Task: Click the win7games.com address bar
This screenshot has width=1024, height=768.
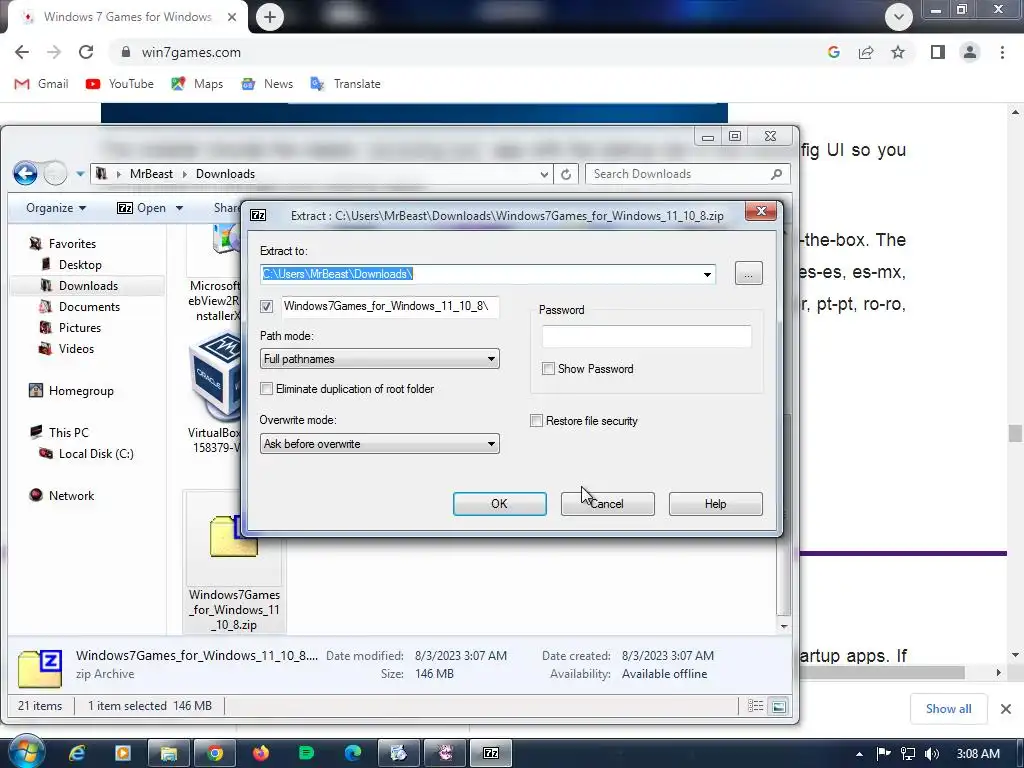Action: (191, 52)
